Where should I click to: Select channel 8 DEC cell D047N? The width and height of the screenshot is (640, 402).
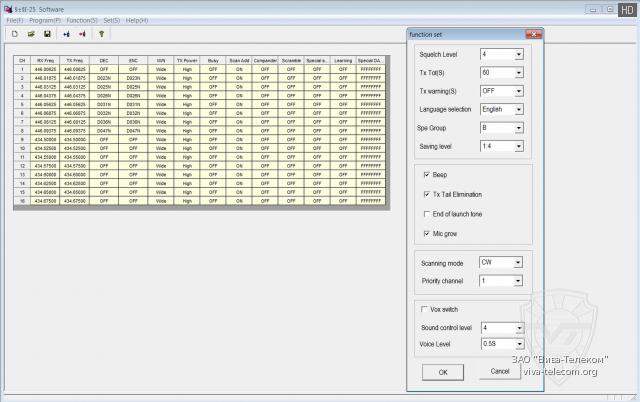pyautogui.click(x=104, y=131)
